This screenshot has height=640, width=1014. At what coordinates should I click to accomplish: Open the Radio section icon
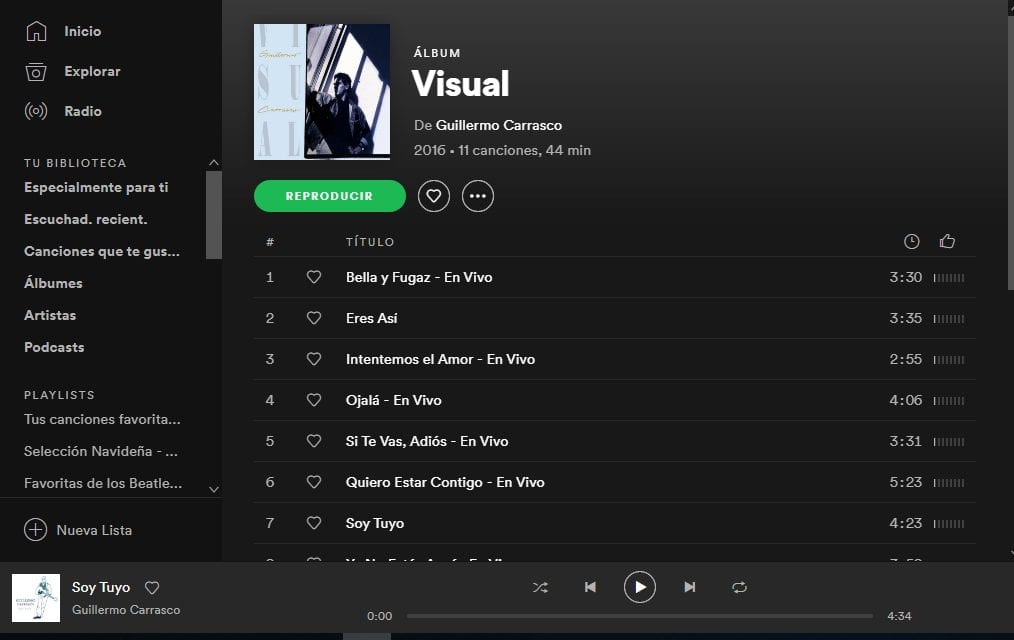[34, 111]
